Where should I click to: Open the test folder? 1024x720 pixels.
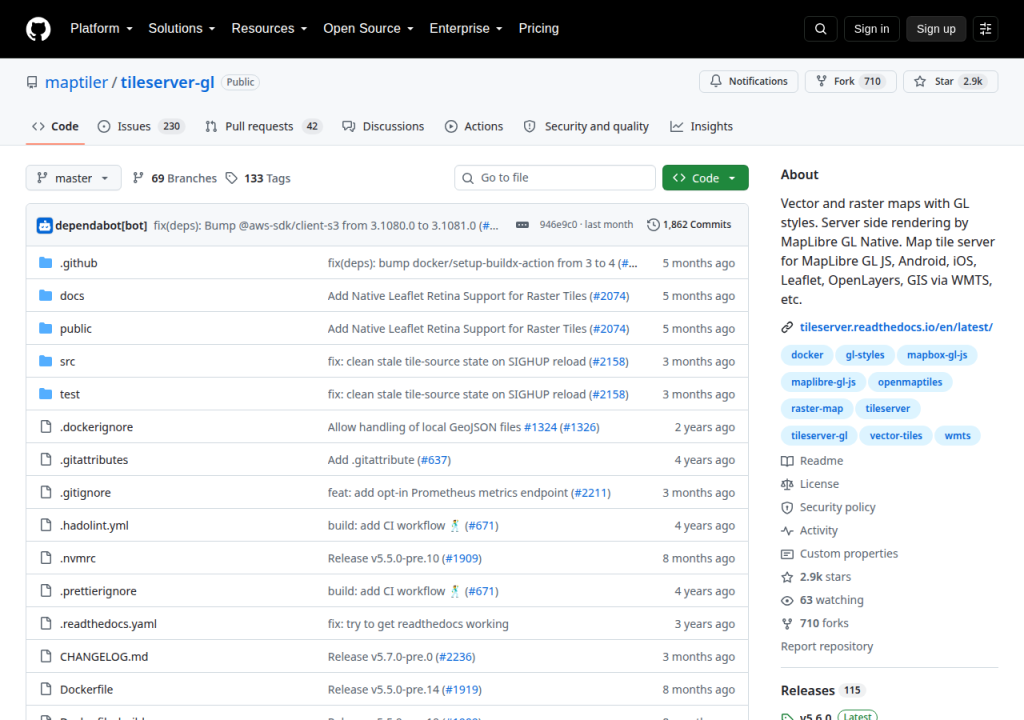(x=70, y=394)
